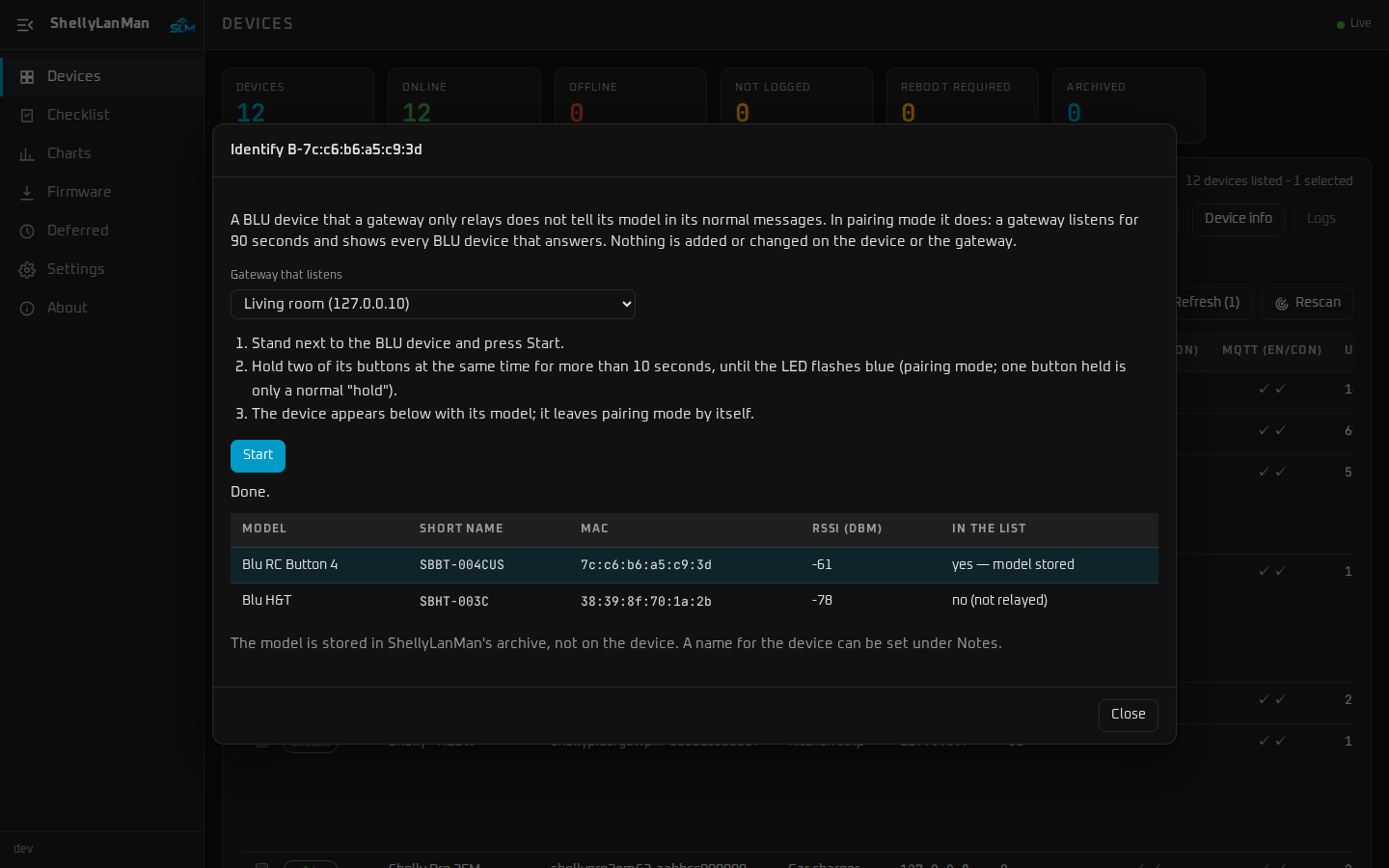Close the Identify dialog
1389x868 pixels.
coord(1128,715)
